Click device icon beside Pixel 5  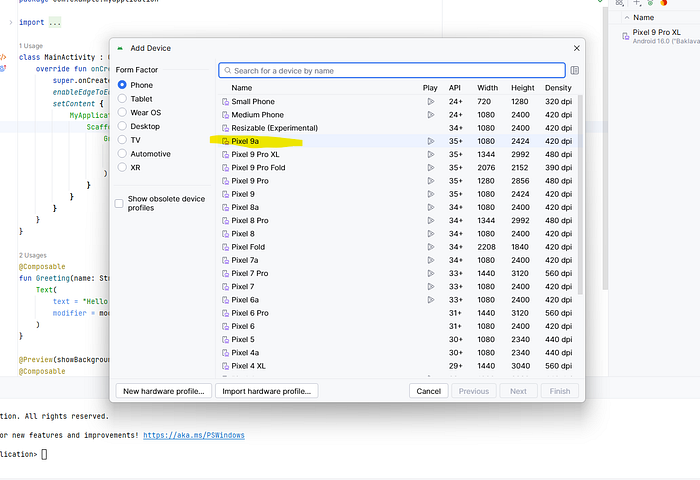point(225,339)
